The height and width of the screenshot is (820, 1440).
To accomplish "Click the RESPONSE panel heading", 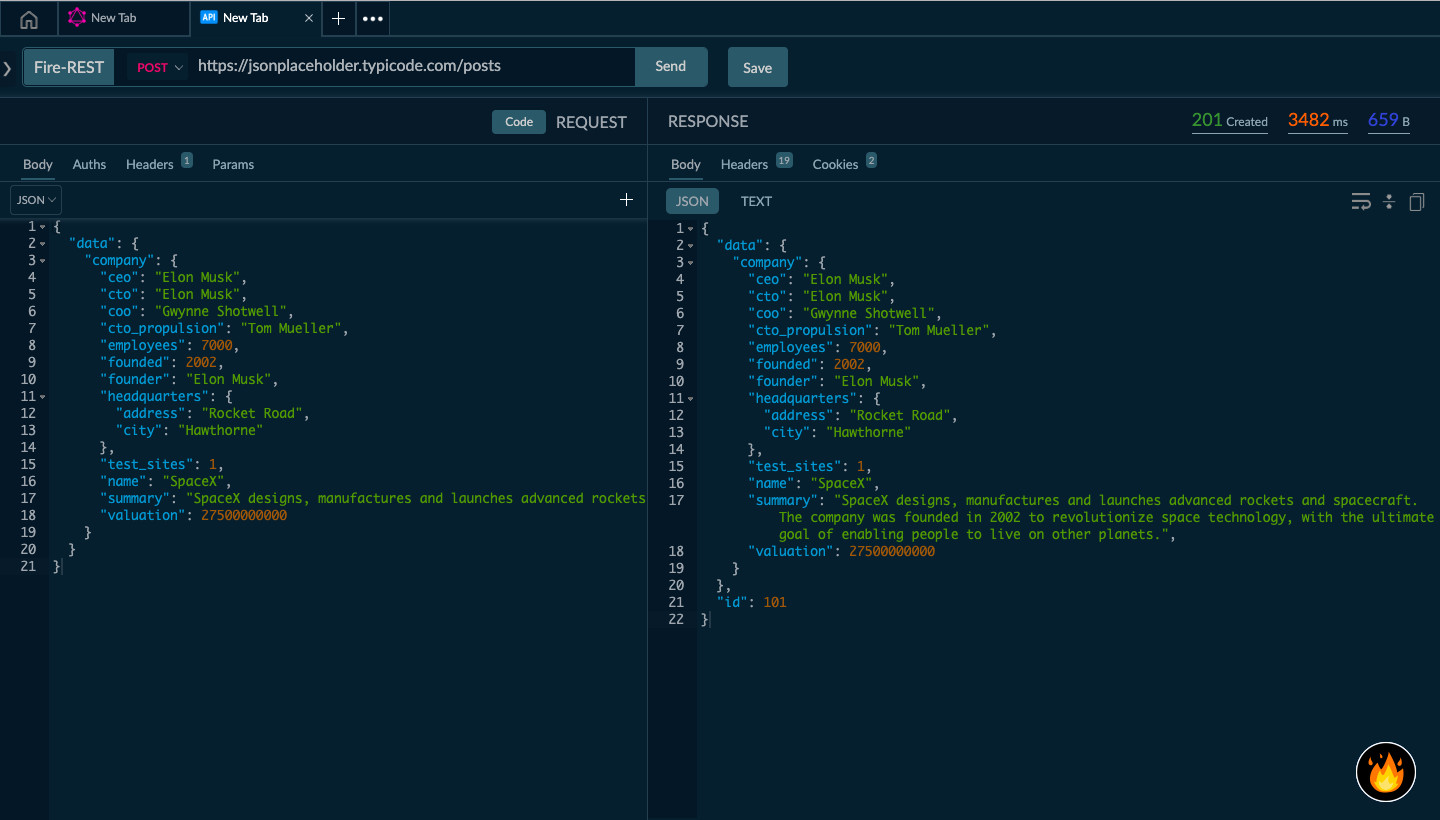I will [x=708, y=121].
